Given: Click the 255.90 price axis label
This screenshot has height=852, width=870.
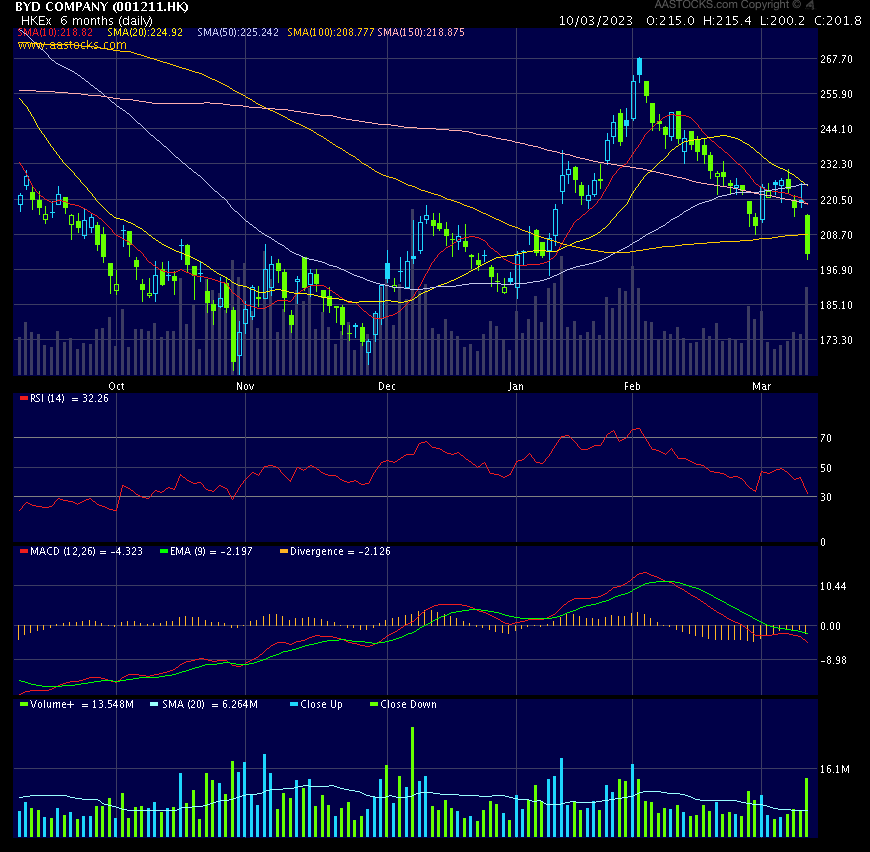Looking at the screenshot, I should tap(836, 94).
